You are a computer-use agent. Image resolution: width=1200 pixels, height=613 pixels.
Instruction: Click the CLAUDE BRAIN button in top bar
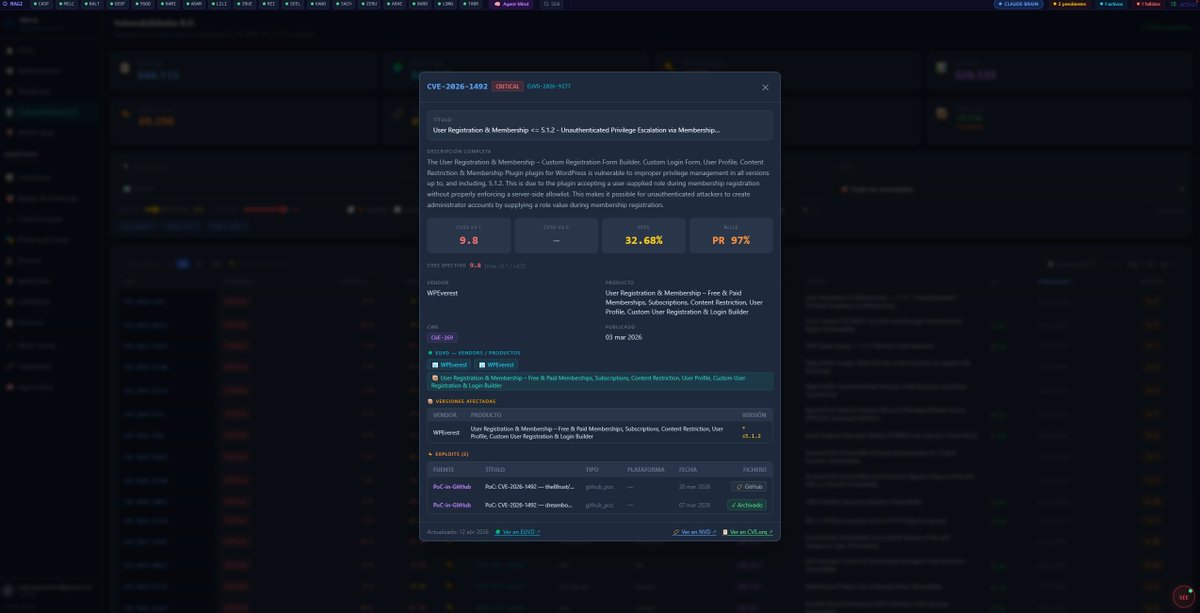coord(1018,4)
